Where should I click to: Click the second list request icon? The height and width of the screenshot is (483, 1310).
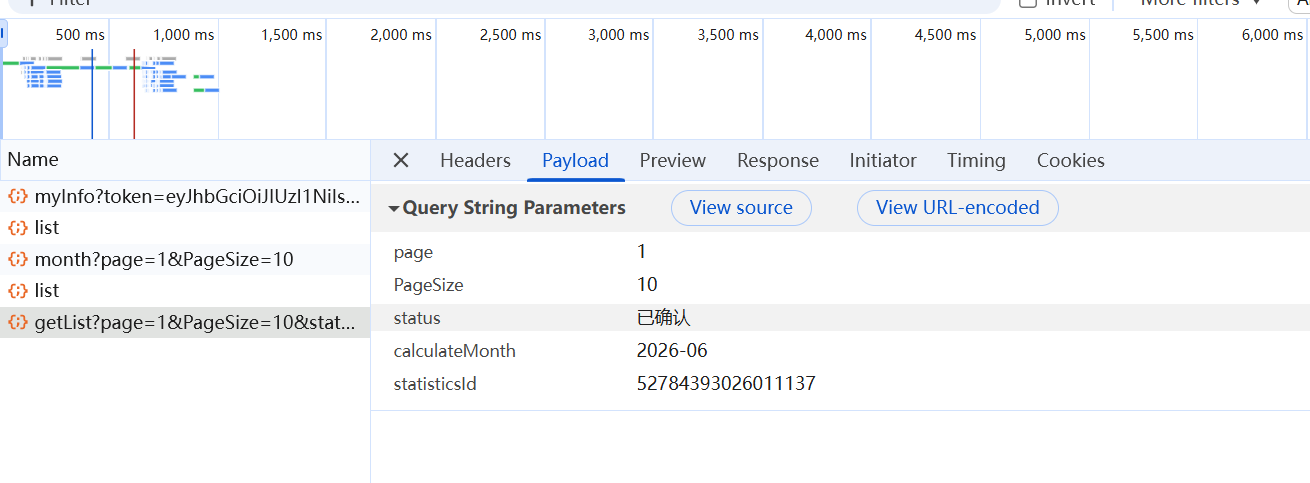pyautogui.click(x=17, y=291)
